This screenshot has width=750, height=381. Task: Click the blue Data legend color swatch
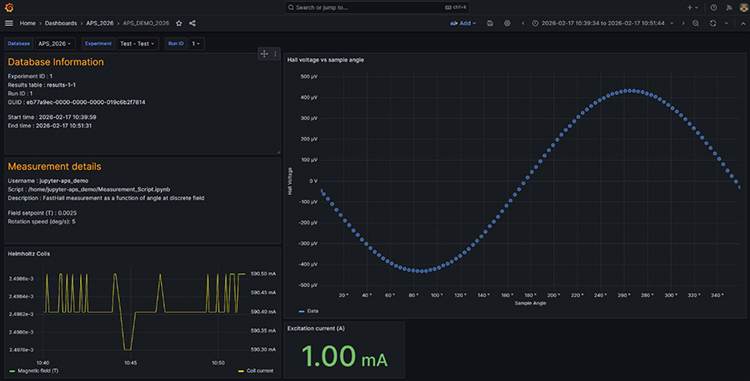(x=301, y=311)
